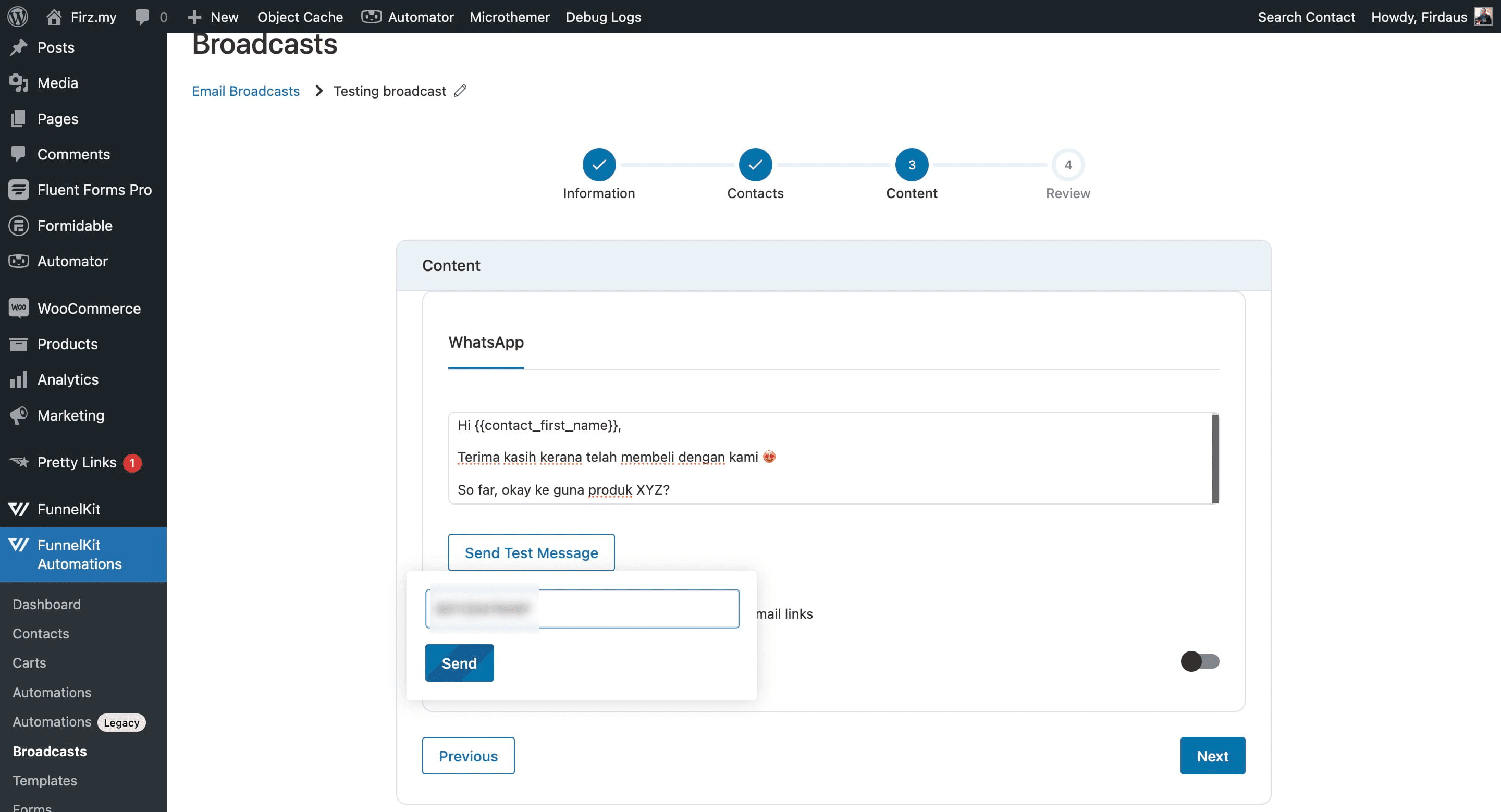Click the Legacy badge
Viewport: 1501px width, 812px height.
121,722
